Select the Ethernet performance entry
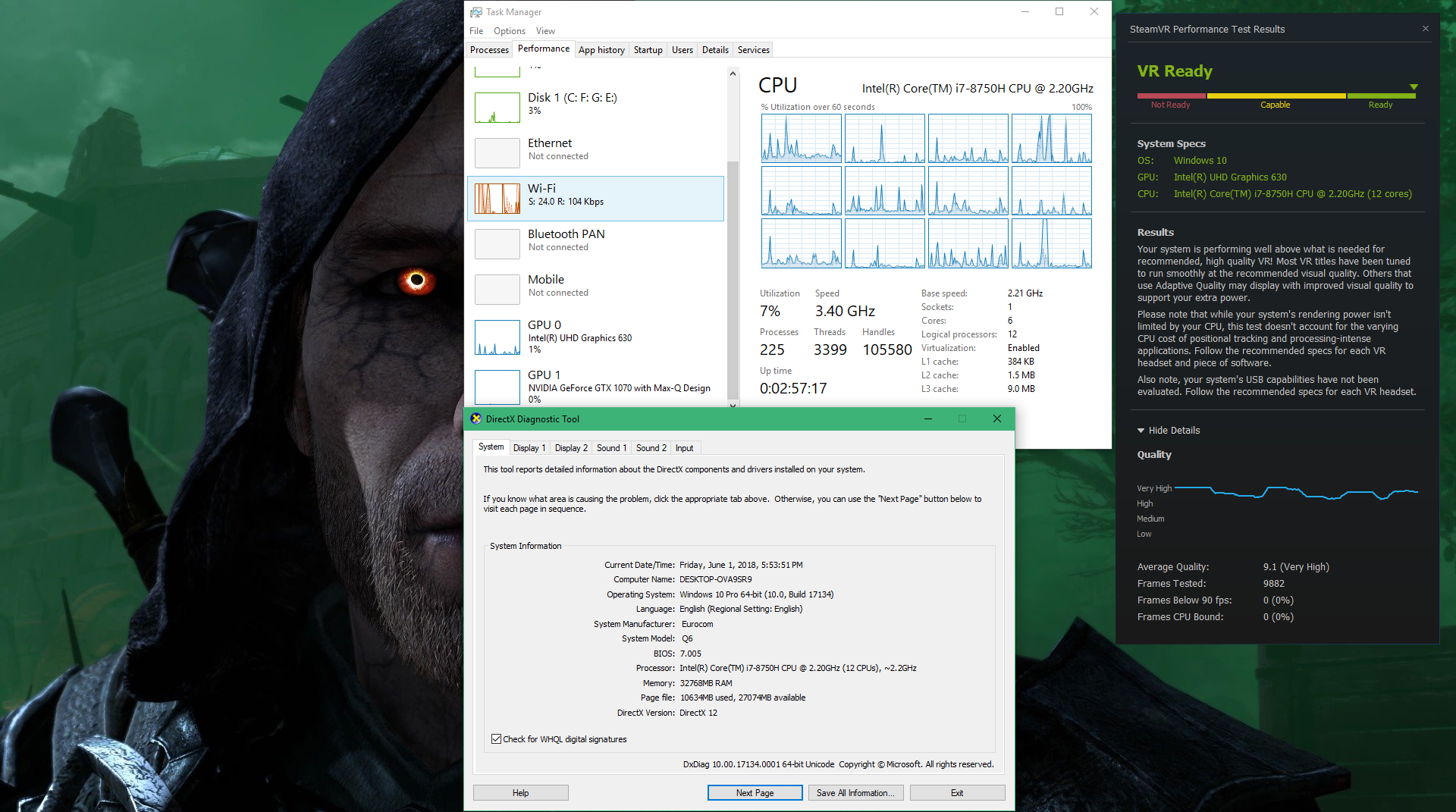The height and width of the screenshot is (812, 1456). click(596, 152)
